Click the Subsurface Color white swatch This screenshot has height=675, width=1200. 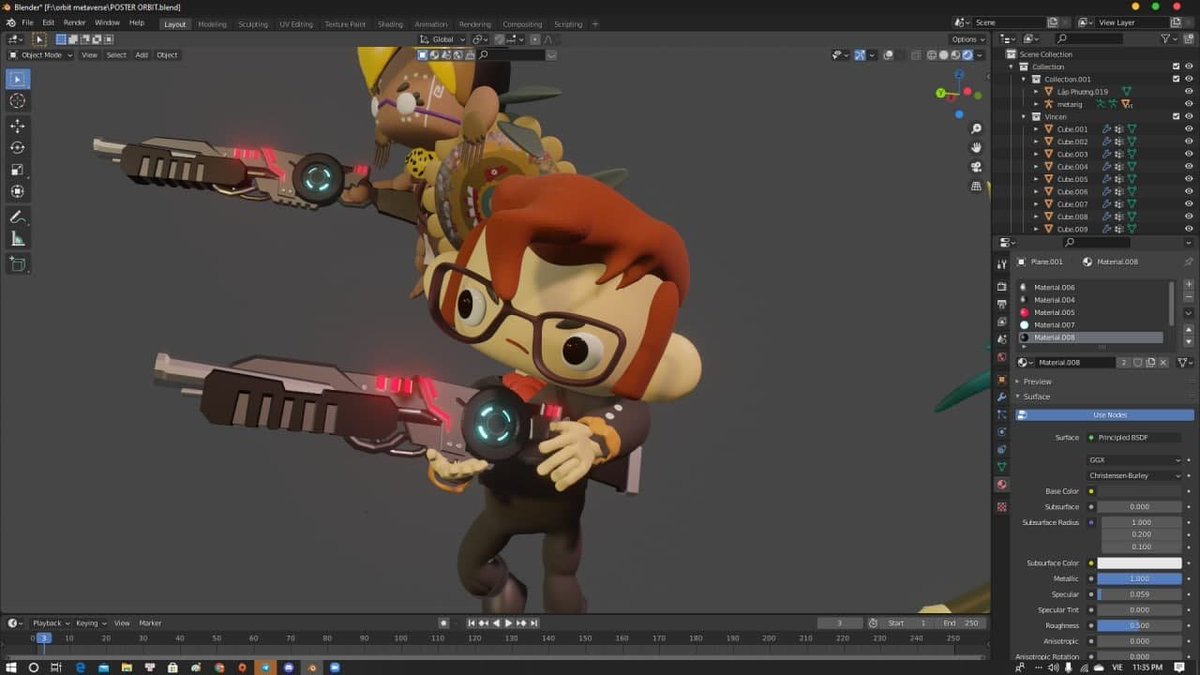click(1140, 563)
